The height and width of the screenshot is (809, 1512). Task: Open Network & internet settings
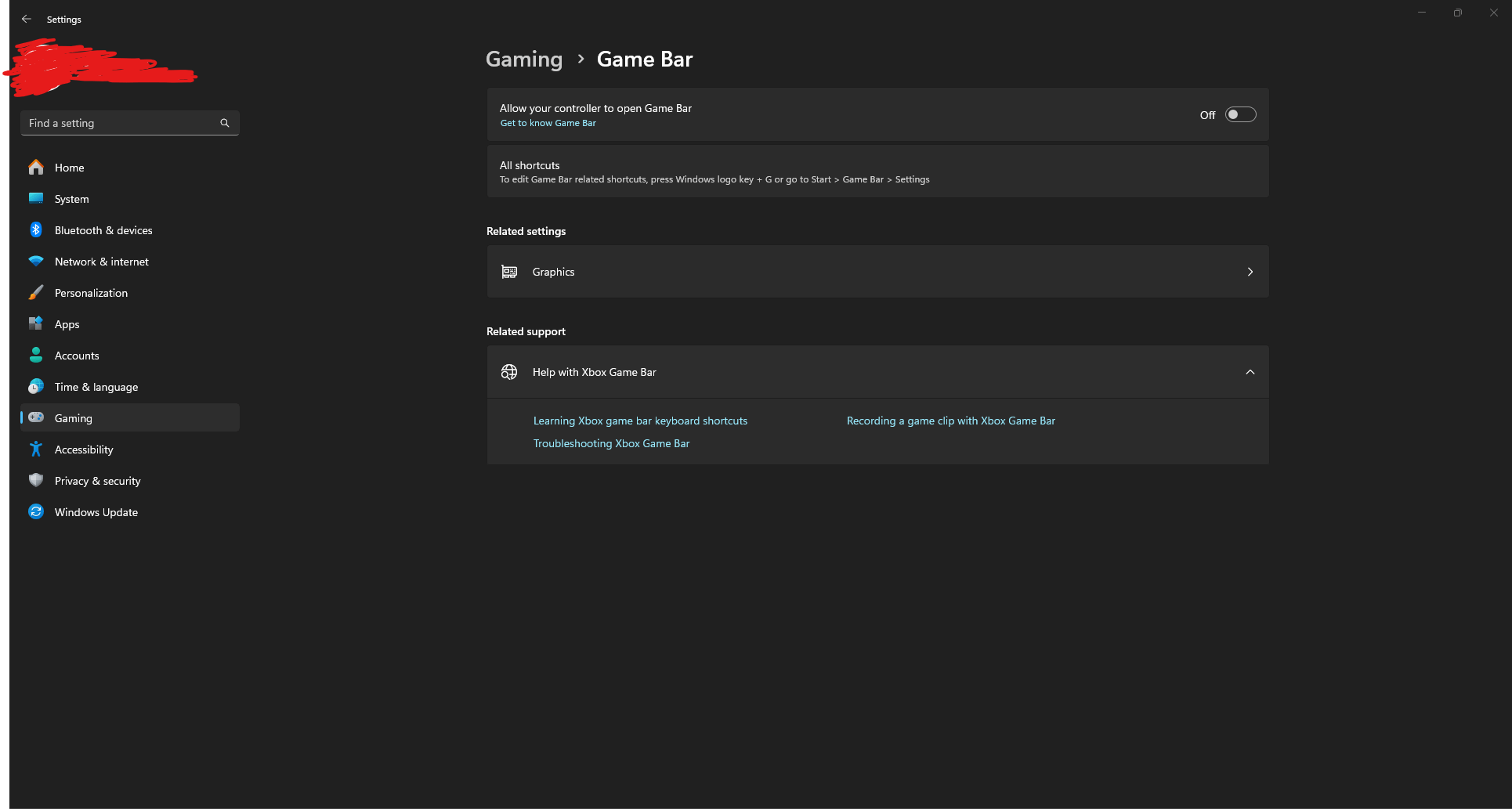click(130, 261)
